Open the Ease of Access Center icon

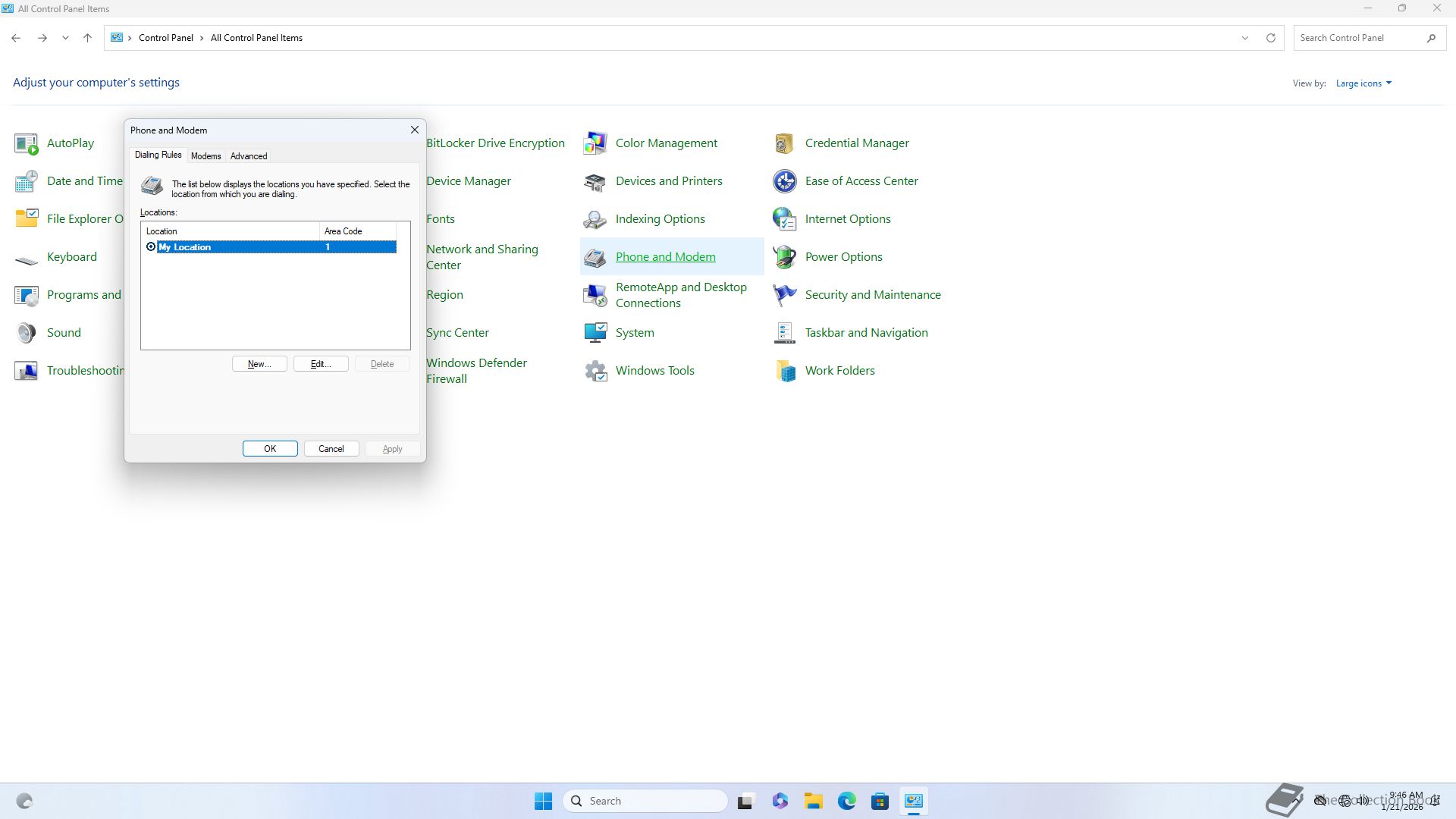[784, 181]
